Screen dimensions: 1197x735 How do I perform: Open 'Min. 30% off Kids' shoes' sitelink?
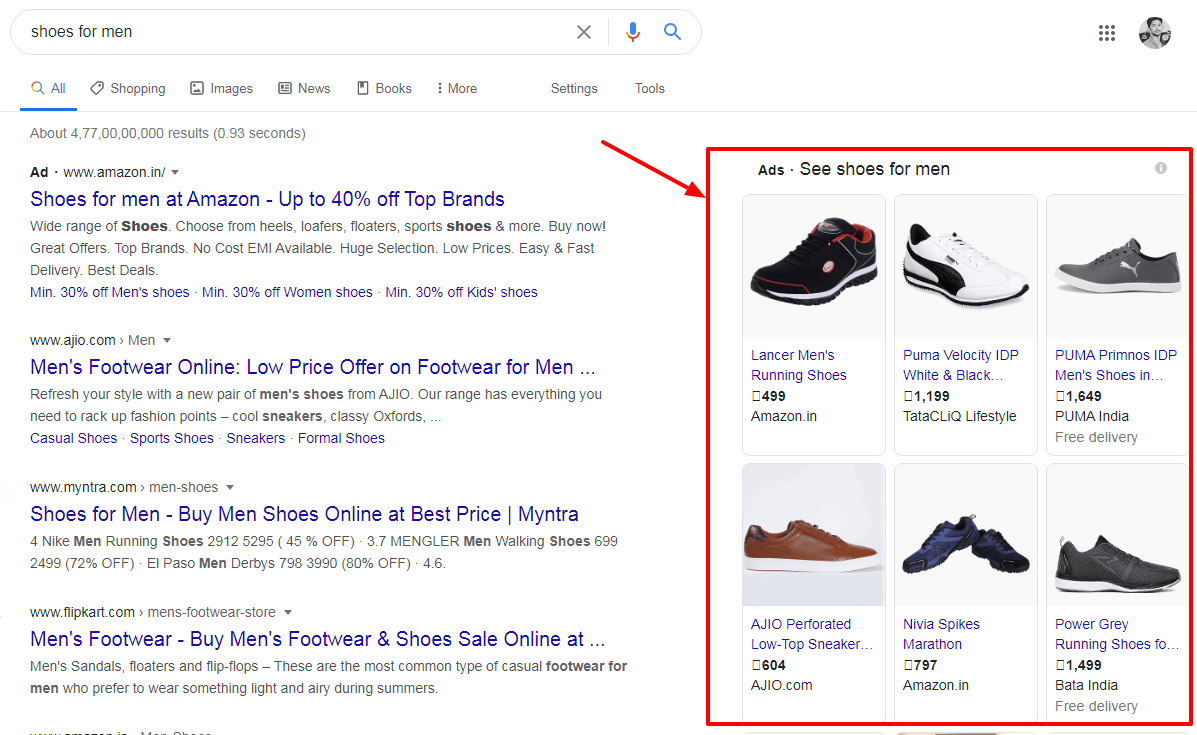click(x=461, y=292)
